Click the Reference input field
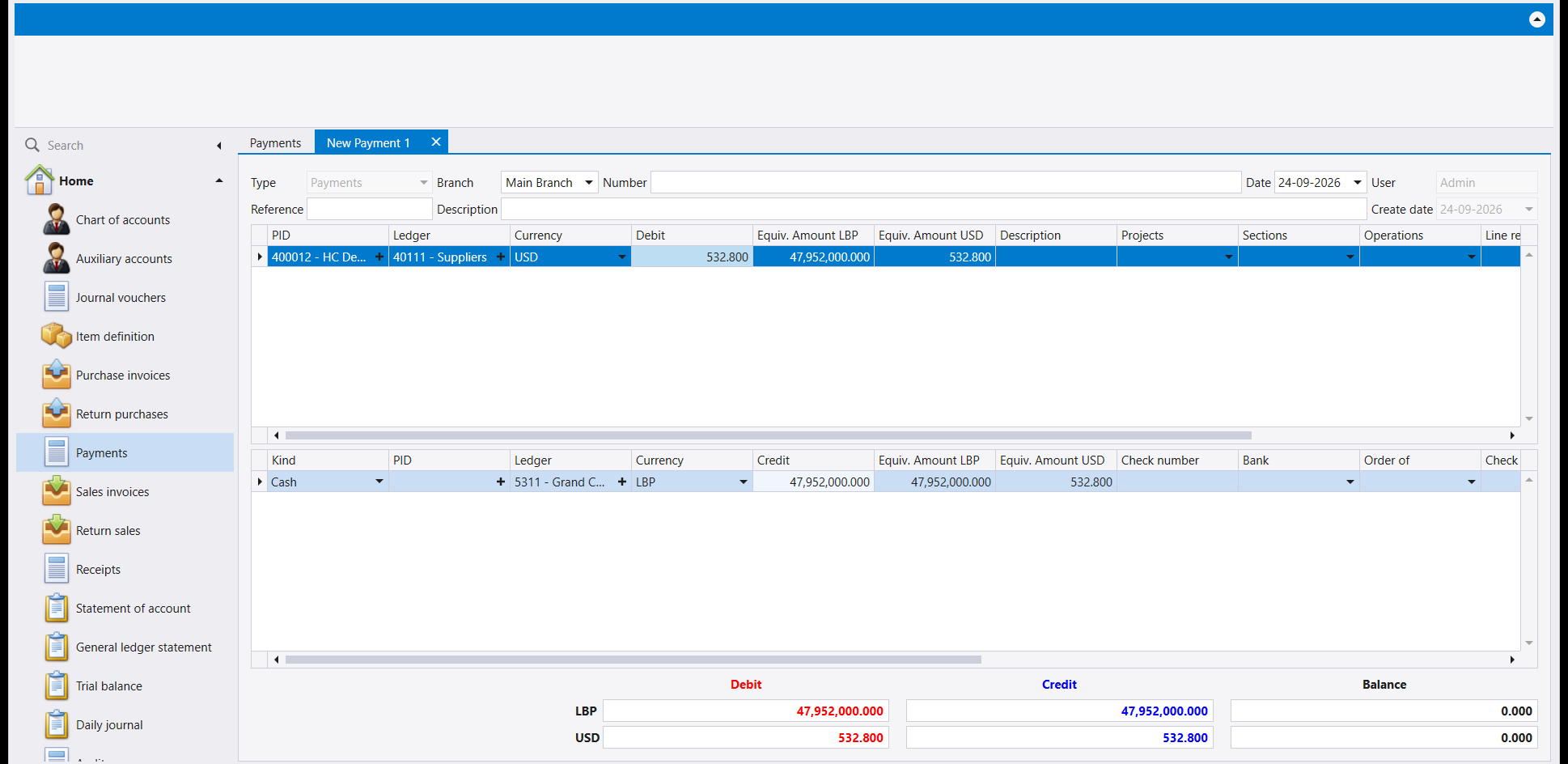This screenshot has width=1568, height=764. tap(370, 209)
